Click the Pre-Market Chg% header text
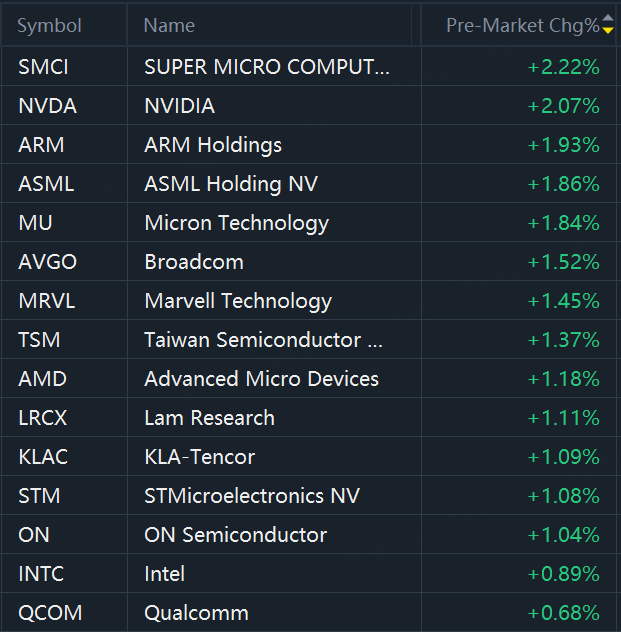 click(x=523, y=25)
